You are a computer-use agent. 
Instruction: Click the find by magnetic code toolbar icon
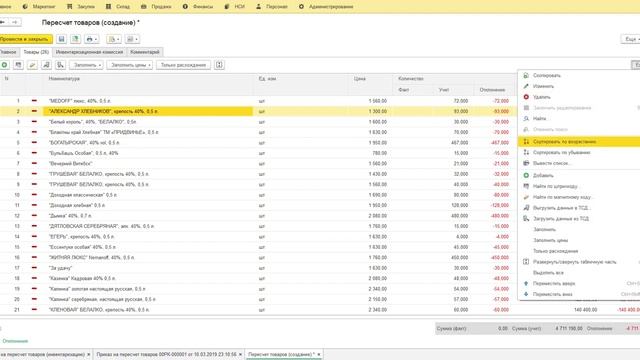pos(32,65)
